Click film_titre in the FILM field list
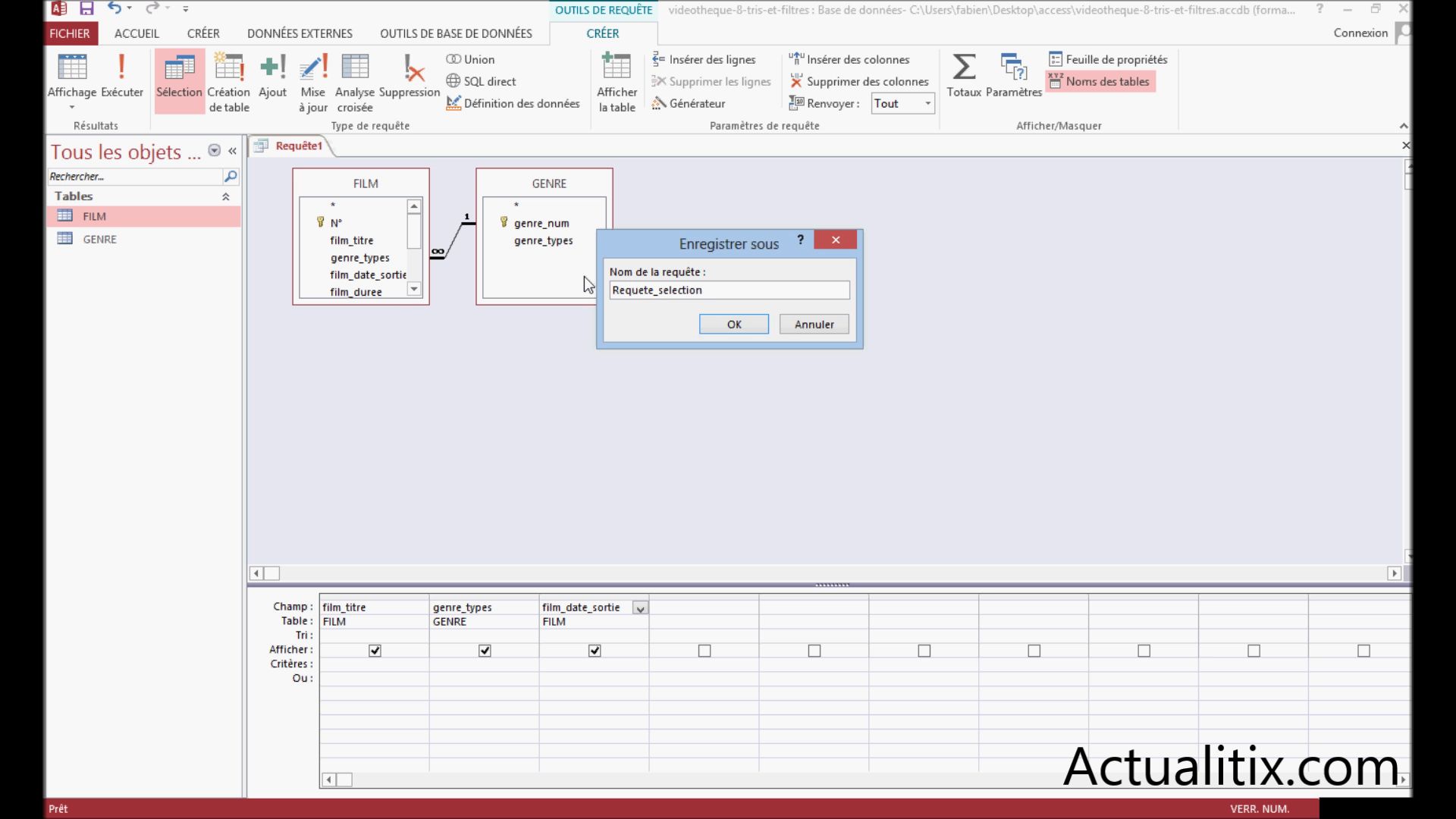Viewport: 1456px width, 819px height. [x=352, y=240]
